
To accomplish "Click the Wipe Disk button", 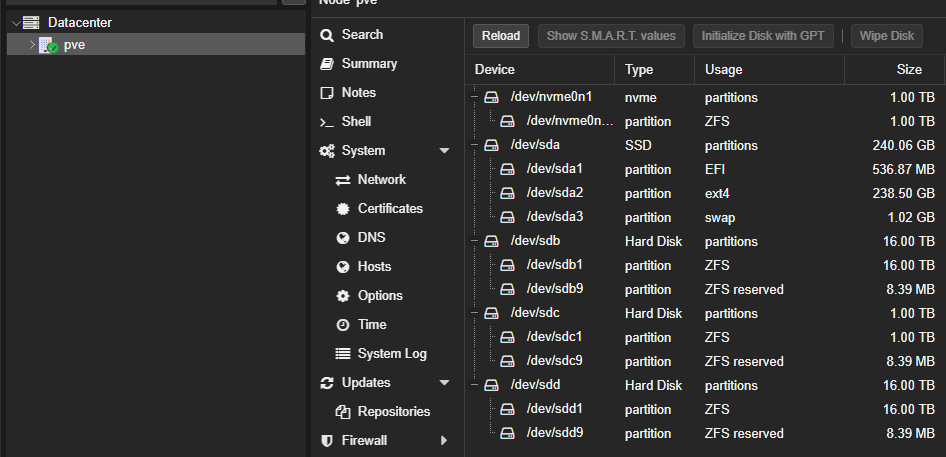I will click(x=887, y=36).
